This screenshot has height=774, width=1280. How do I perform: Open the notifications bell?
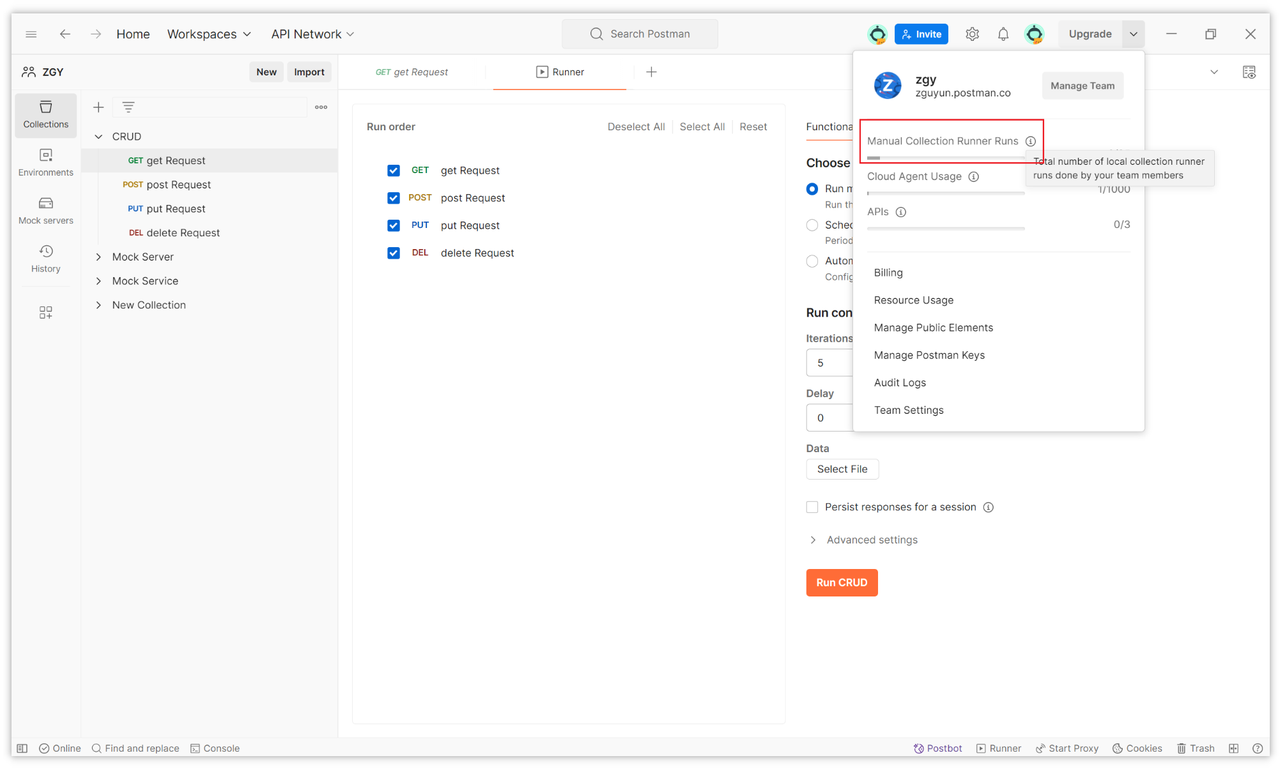coord(1003,34)
